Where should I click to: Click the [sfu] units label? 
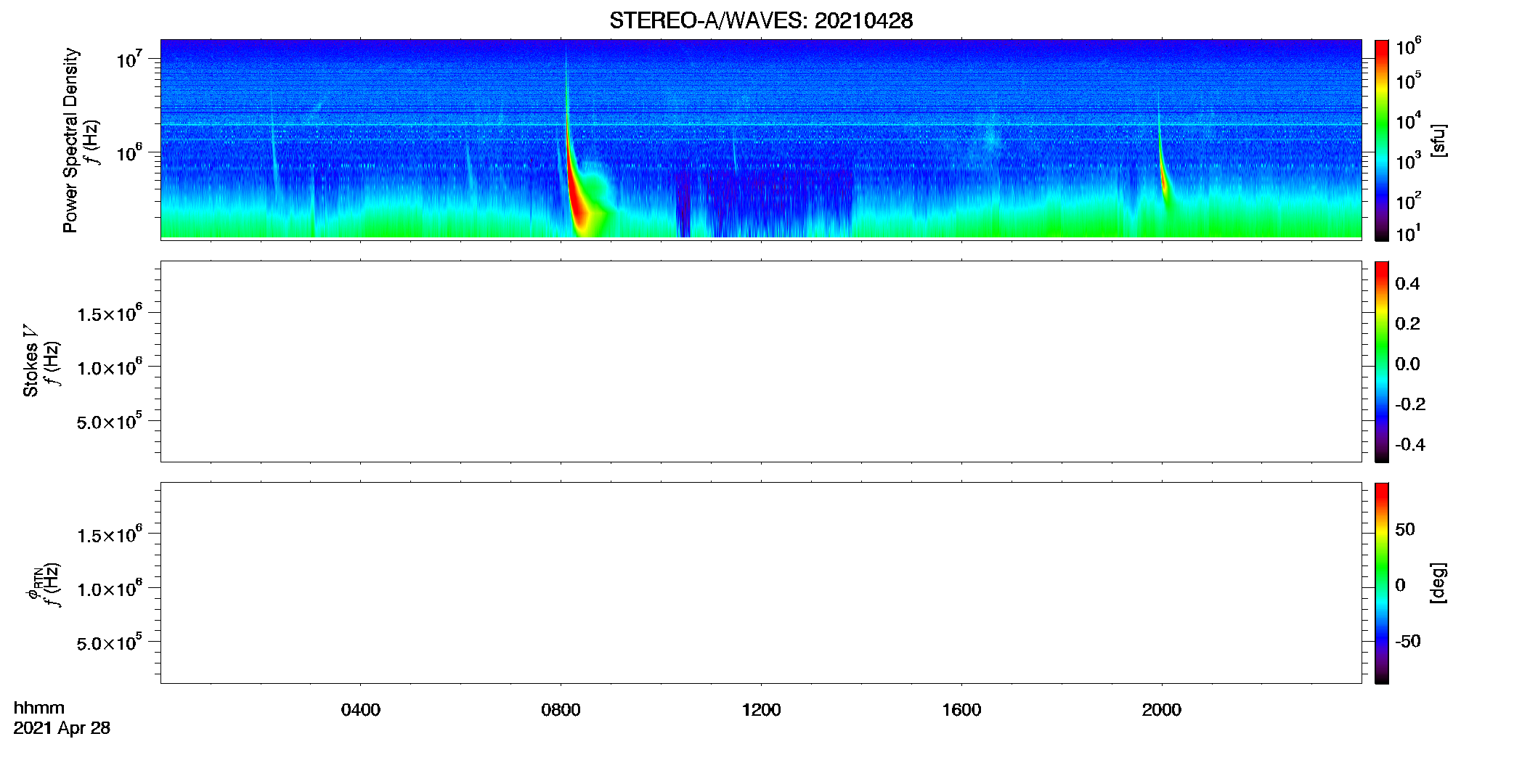coord(1438,140)
